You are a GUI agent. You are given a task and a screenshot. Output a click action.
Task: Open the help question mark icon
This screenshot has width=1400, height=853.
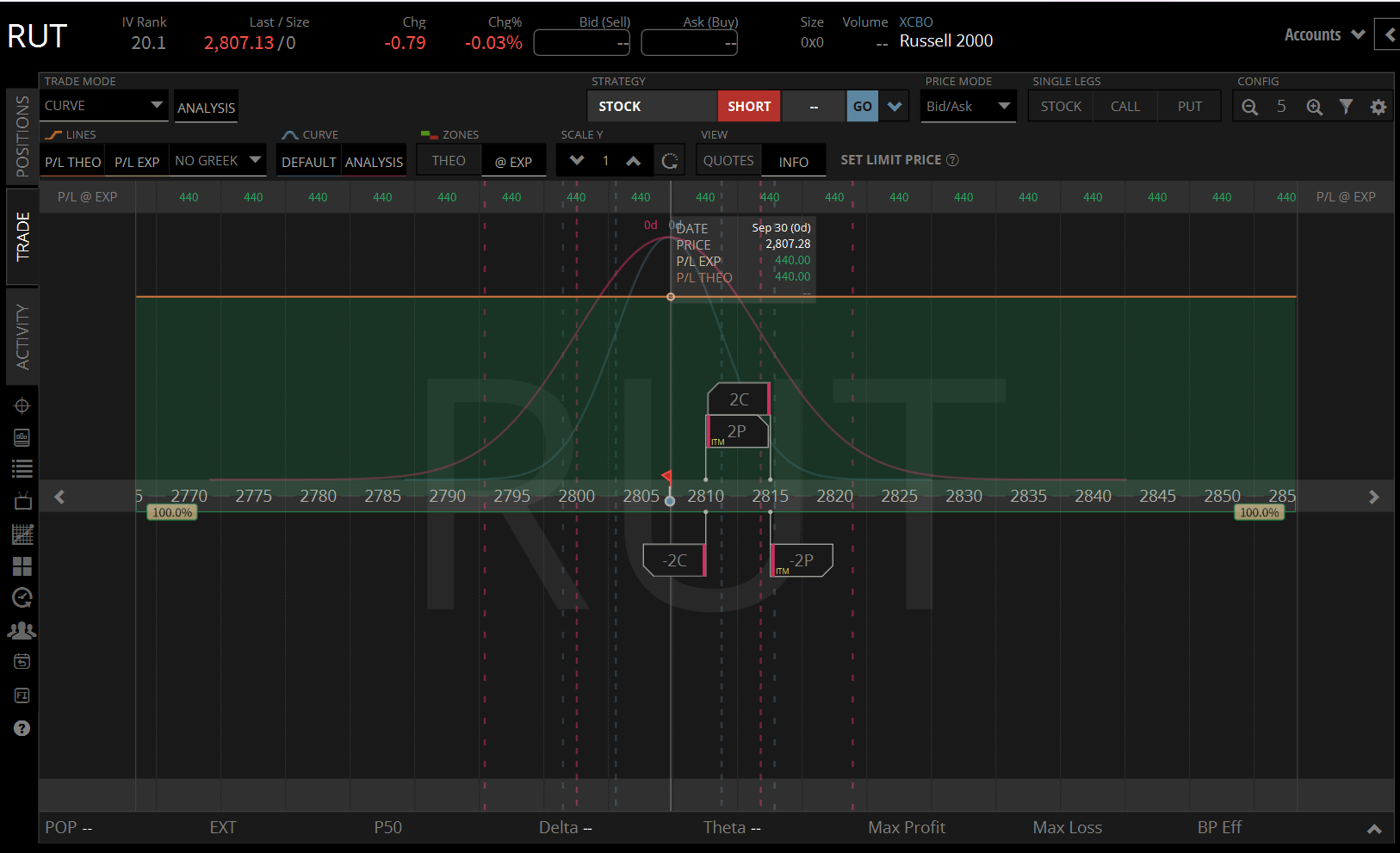(22, 728)
